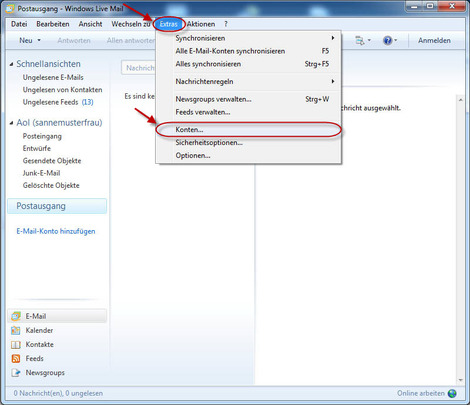Click the Neu toolbar button
The height and width of the screenshot is (405, 470).
[x=26, y=40]
